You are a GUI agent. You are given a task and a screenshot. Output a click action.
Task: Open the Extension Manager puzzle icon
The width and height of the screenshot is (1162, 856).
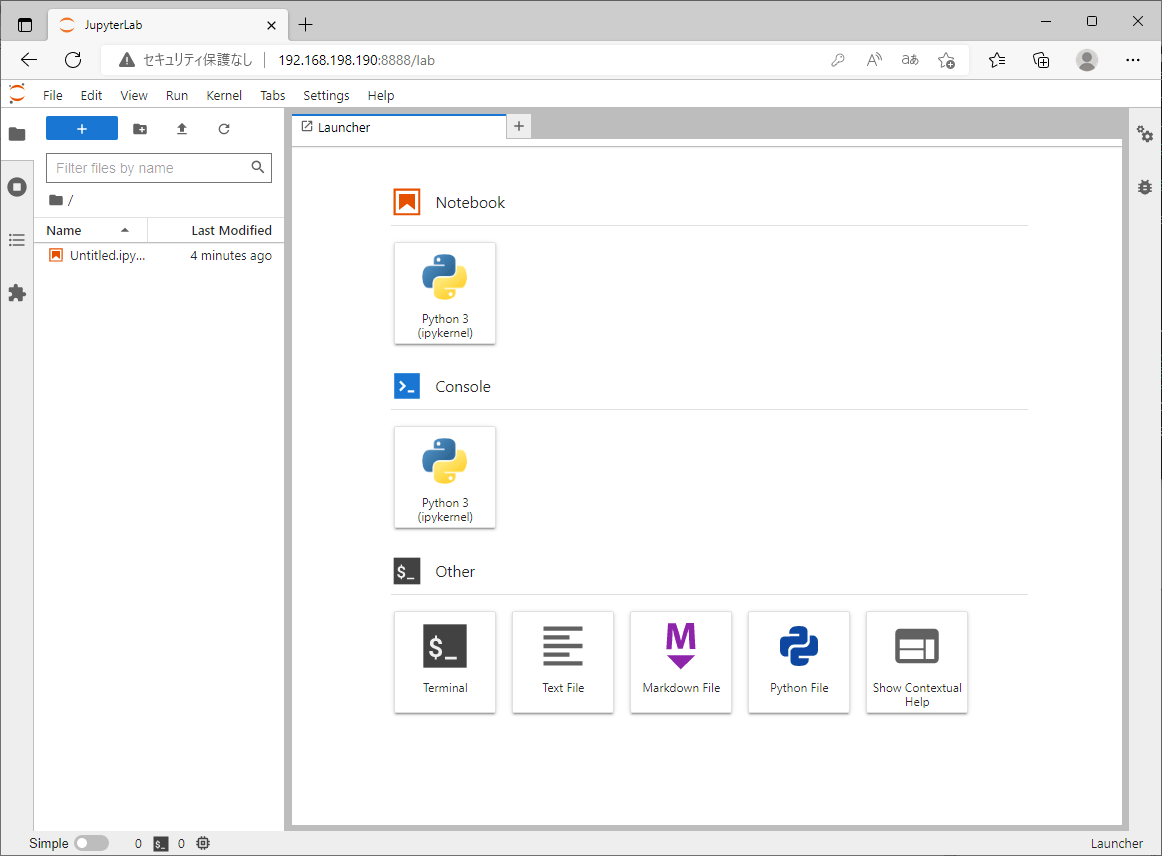click(x=17, y=293)
